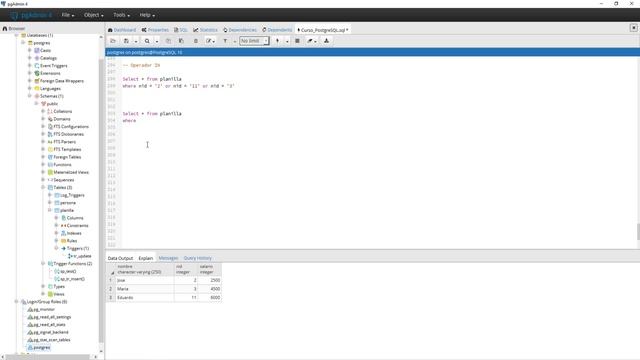Open the File menu
This screenshot has height=360, width=640.
point(68,15)
